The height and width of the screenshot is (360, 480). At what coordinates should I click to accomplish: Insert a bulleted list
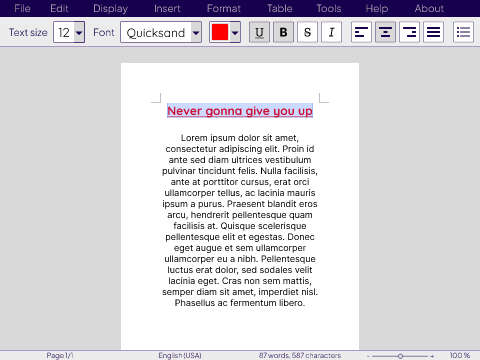[x=463, y=32]
